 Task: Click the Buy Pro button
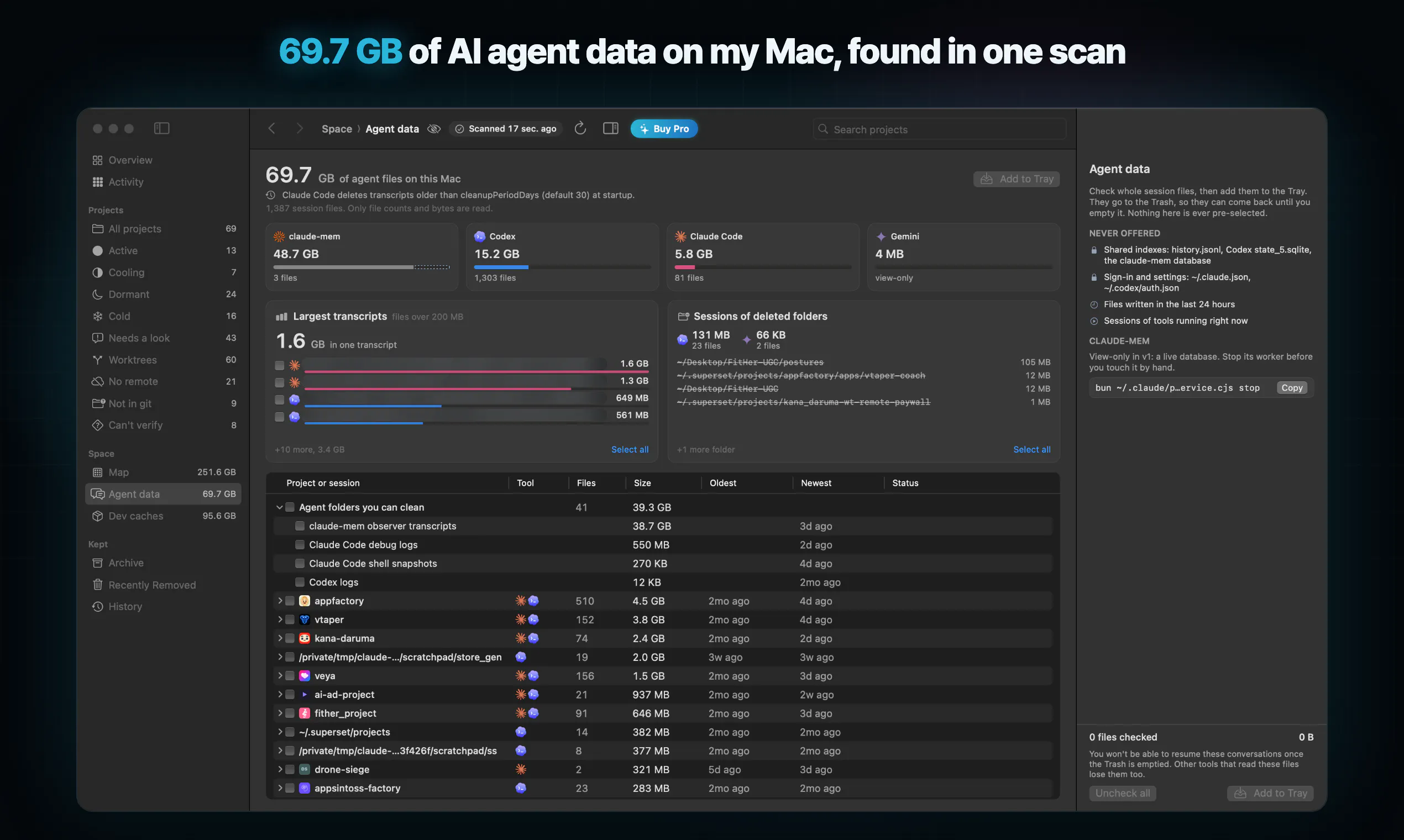[663, 129]
